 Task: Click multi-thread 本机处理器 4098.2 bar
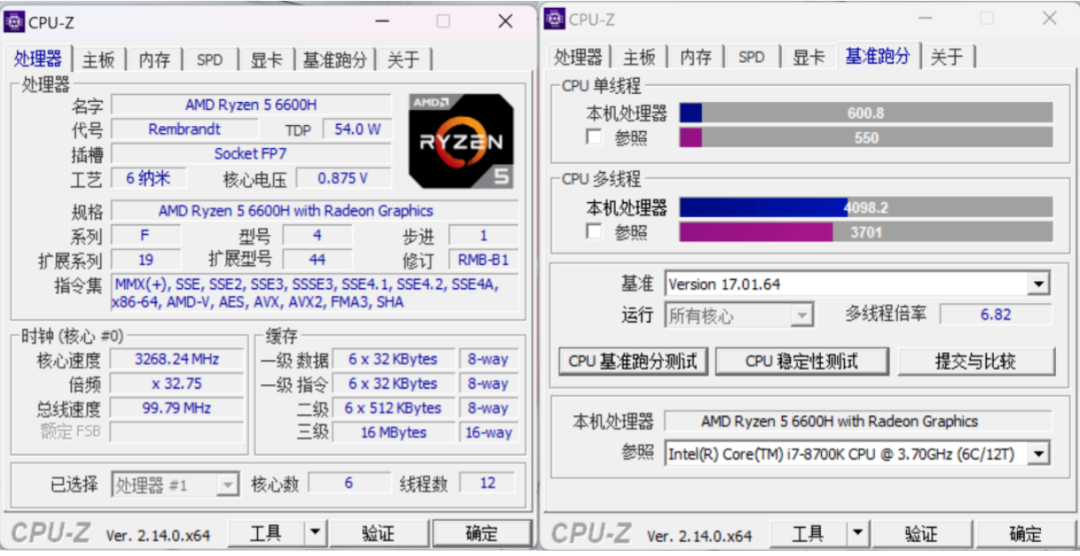point(866,207)
